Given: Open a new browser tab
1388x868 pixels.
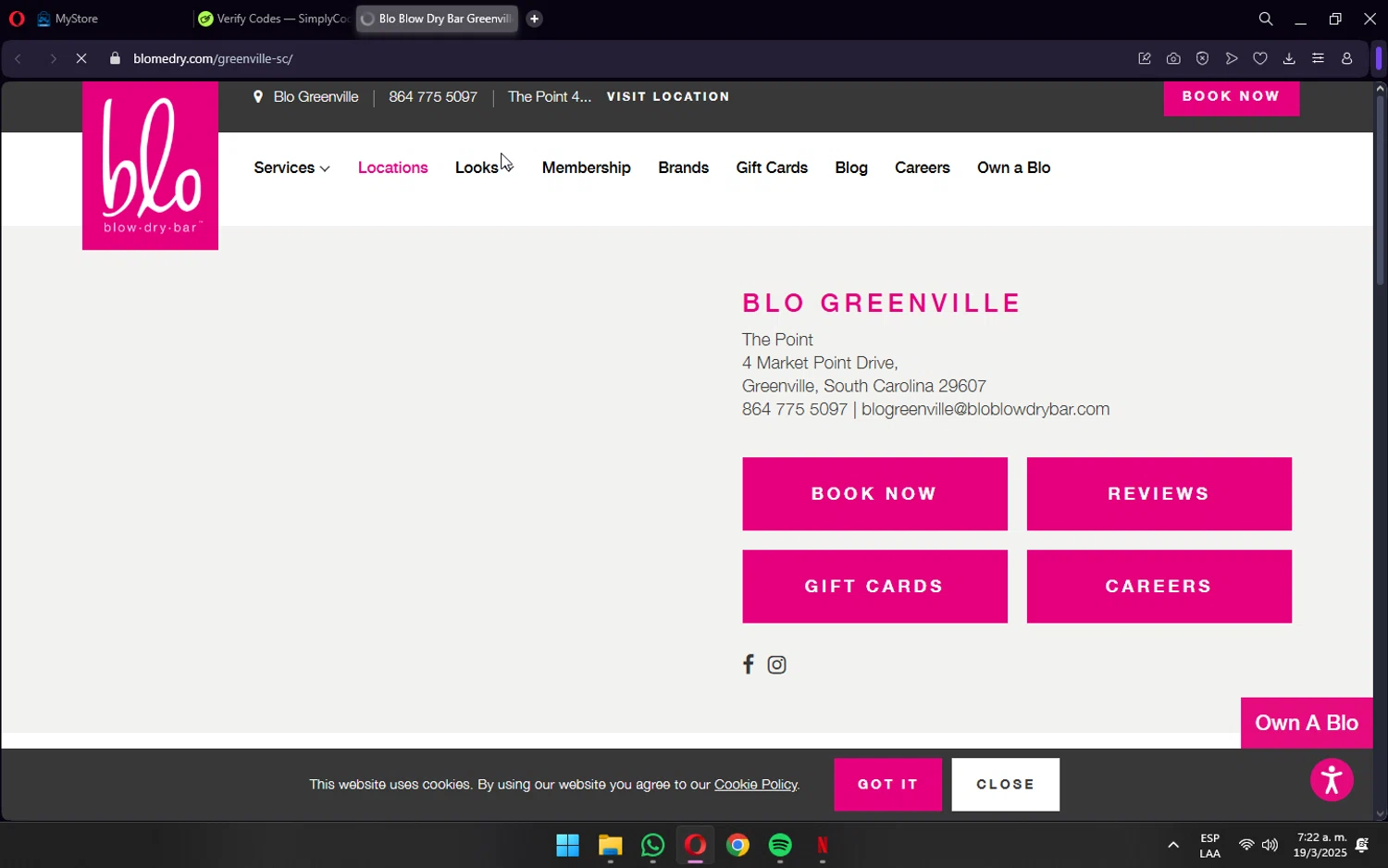Looking at the screenshot, I should [534, 19].
